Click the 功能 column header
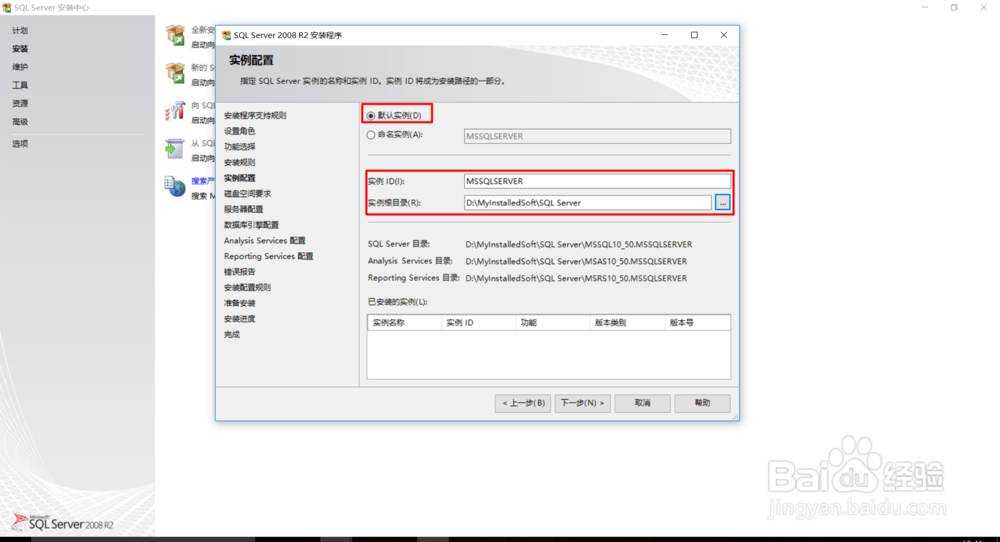This screenshot has width=1000, height=542. (553, 323)
